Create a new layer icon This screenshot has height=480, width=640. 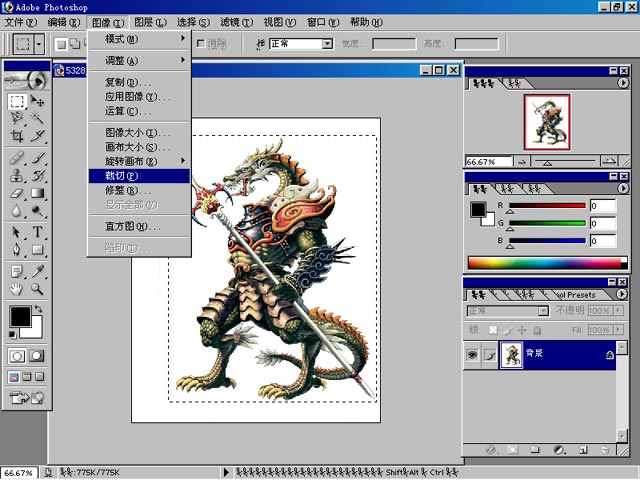[583, 450]
